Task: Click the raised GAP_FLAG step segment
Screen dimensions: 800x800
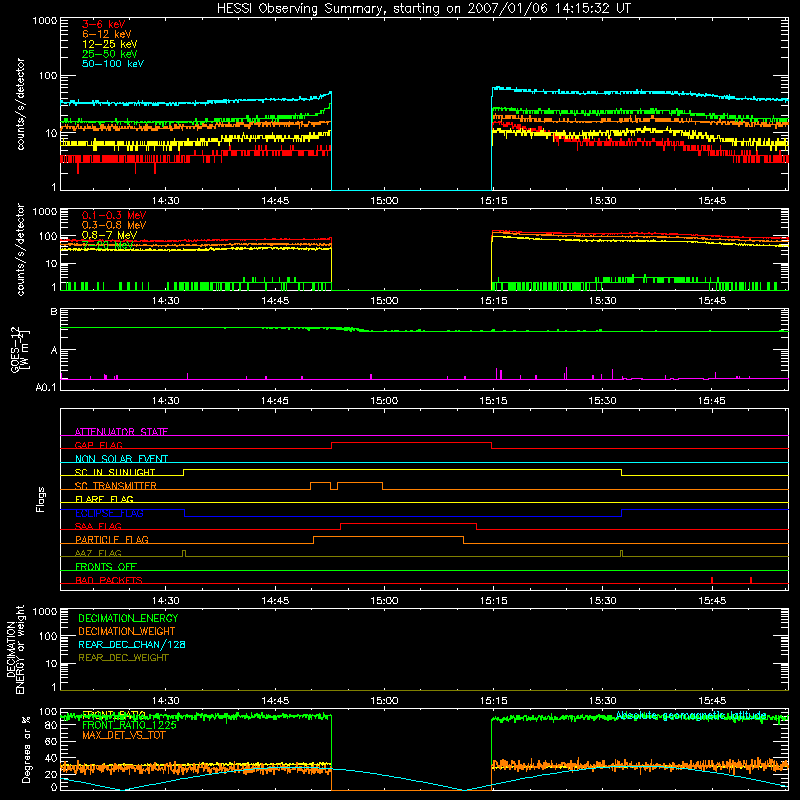Action: 411,443
